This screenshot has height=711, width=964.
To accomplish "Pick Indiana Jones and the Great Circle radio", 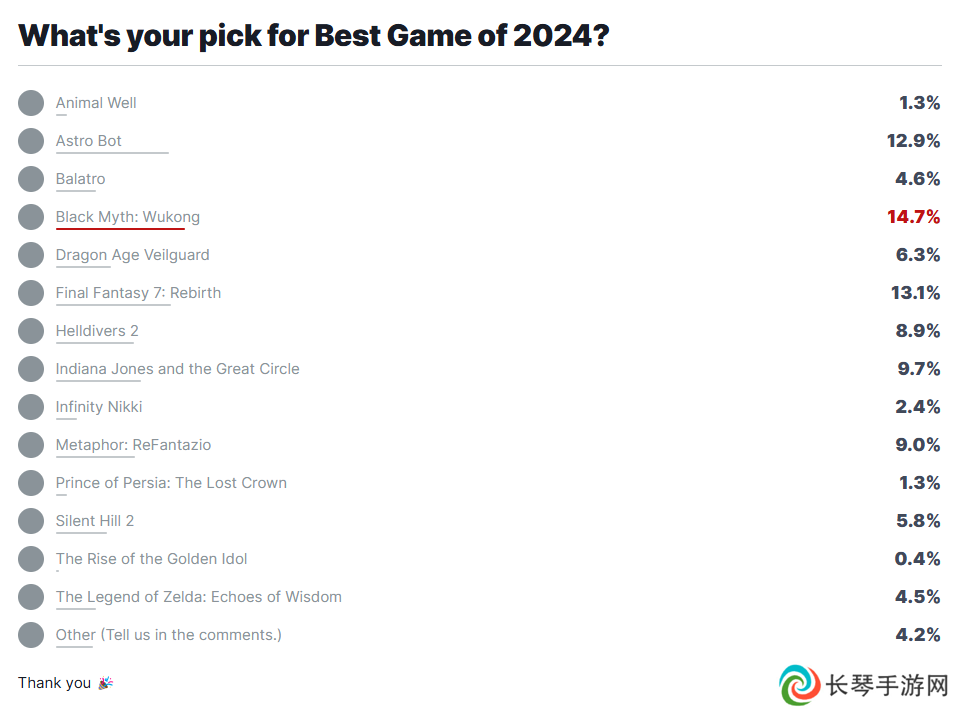I will coord(31,369).
